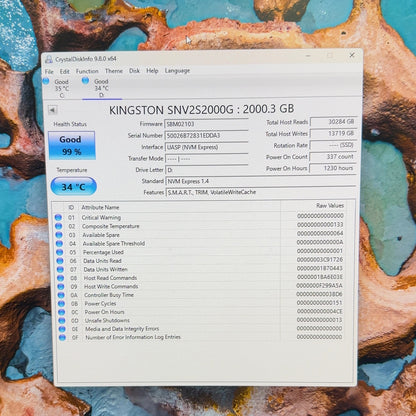Click the Power On Hours status orb
The width and height of the screenshot is (416, 416).
61,312
